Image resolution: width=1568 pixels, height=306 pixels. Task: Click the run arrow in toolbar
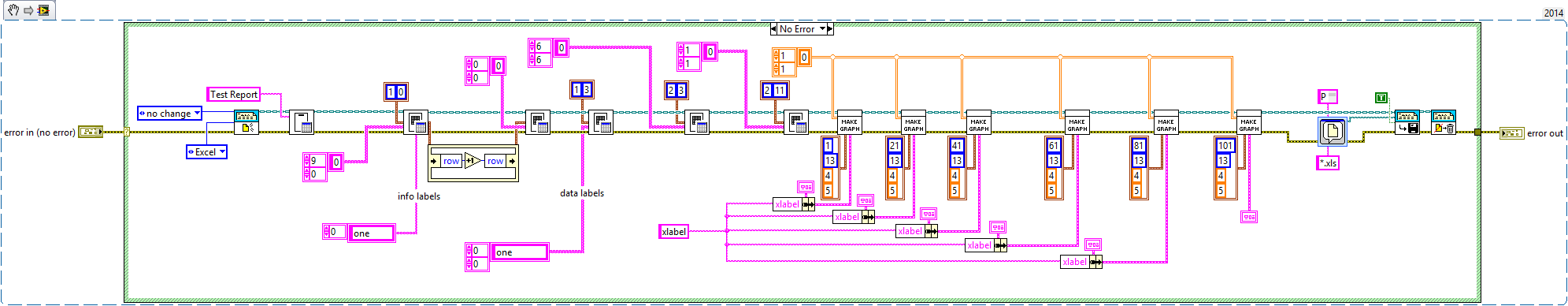tap(28, 10)
